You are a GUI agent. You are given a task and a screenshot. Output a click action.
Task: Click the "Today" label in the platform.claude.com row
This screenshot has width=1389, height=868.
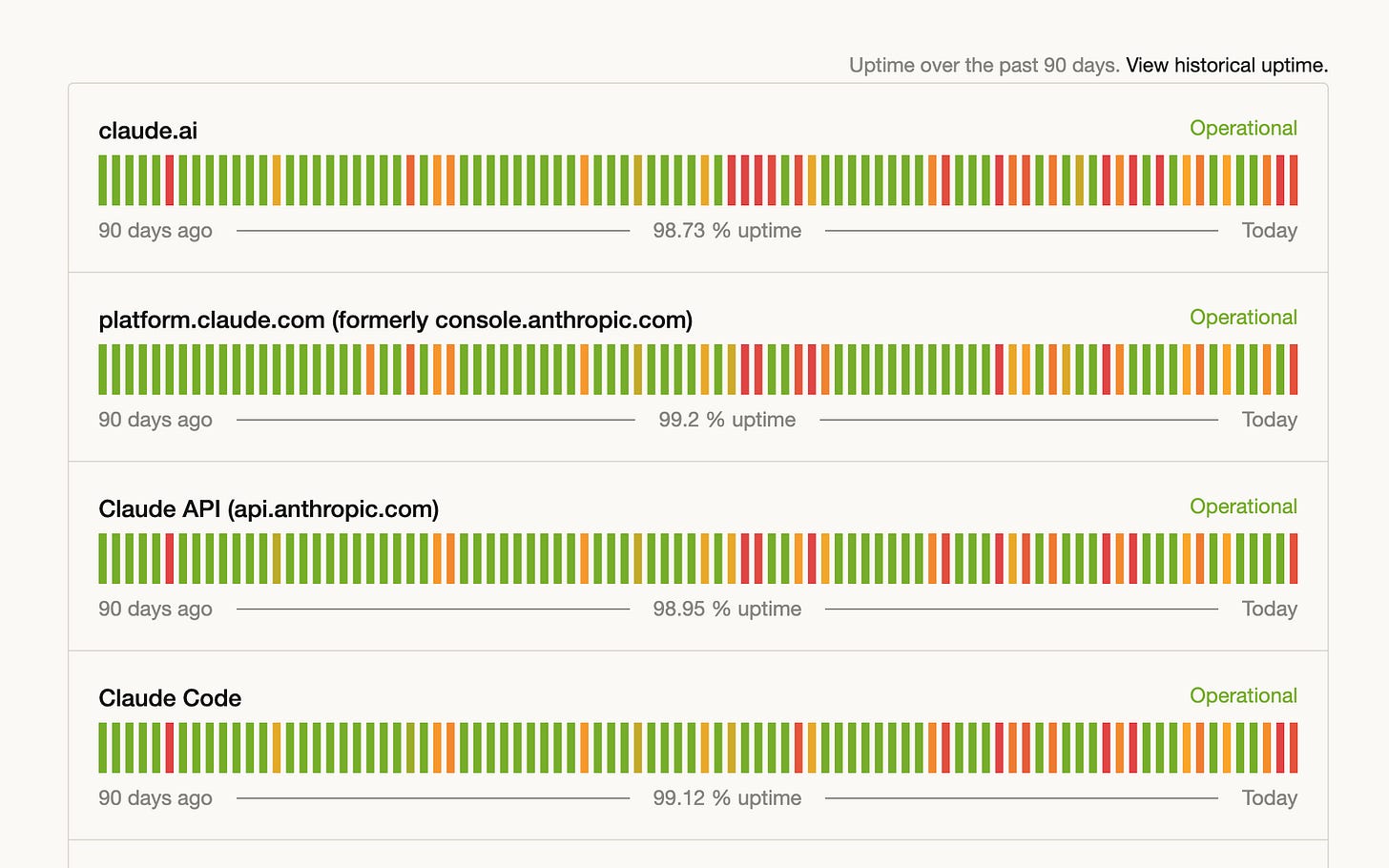tap(1270, 420)
